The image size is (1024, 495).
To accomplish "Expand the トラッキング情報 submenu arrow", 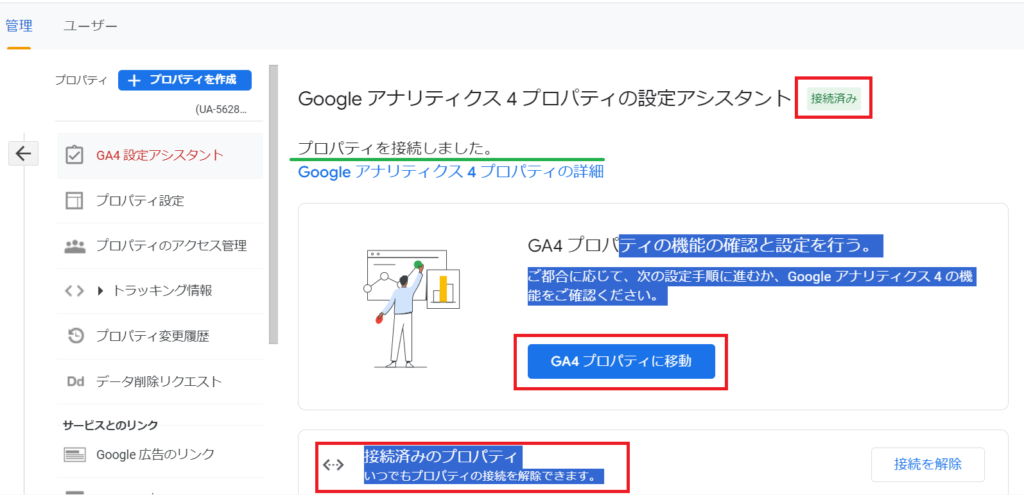I will 100,291.
